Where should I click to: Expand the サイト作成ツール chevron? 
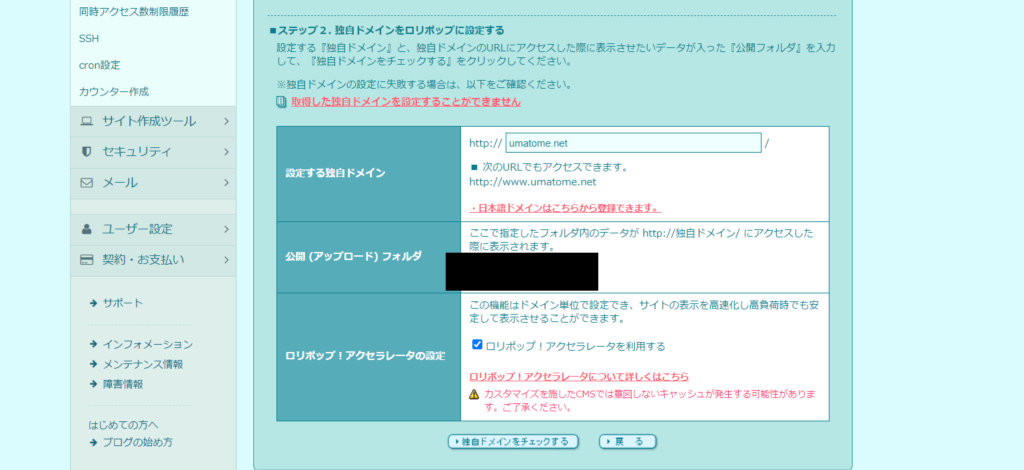227,121
